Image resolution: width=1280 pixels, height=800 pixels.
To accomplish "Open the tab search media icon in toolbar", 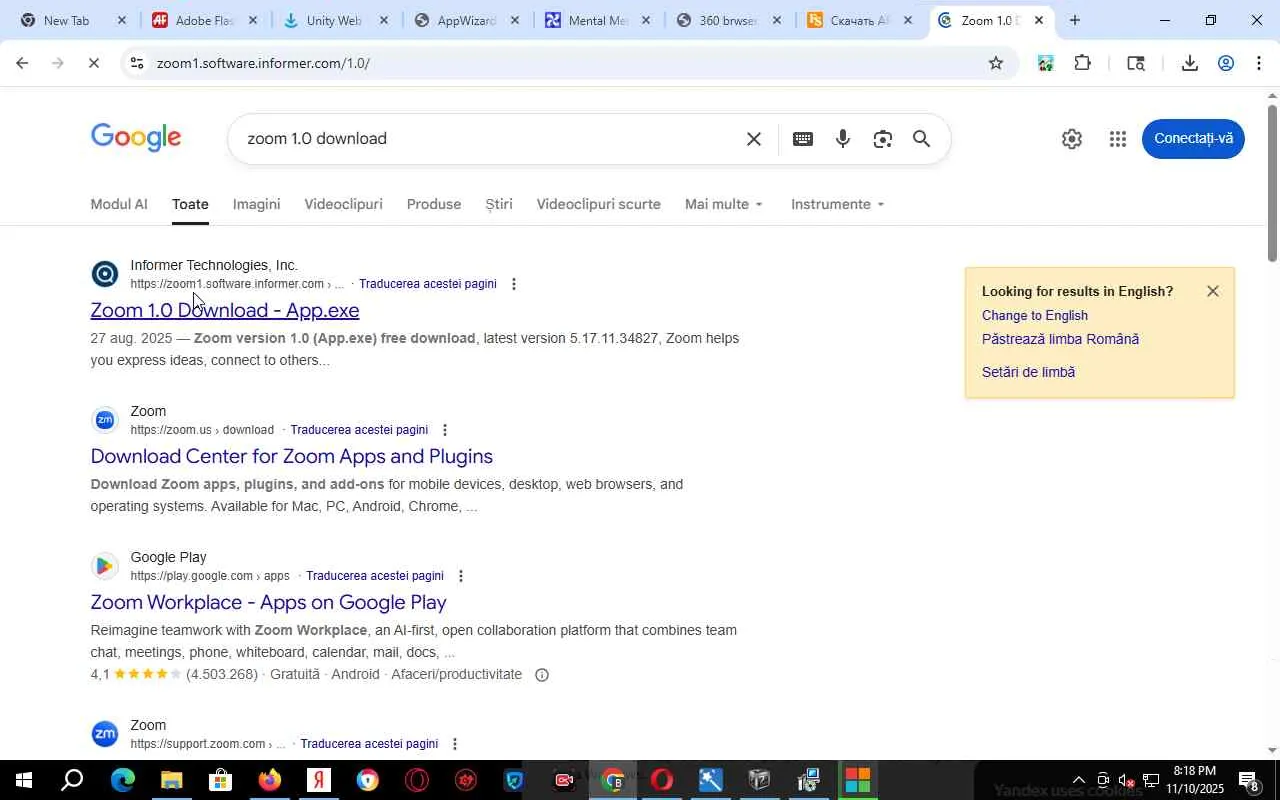I will coord(1135,63).
